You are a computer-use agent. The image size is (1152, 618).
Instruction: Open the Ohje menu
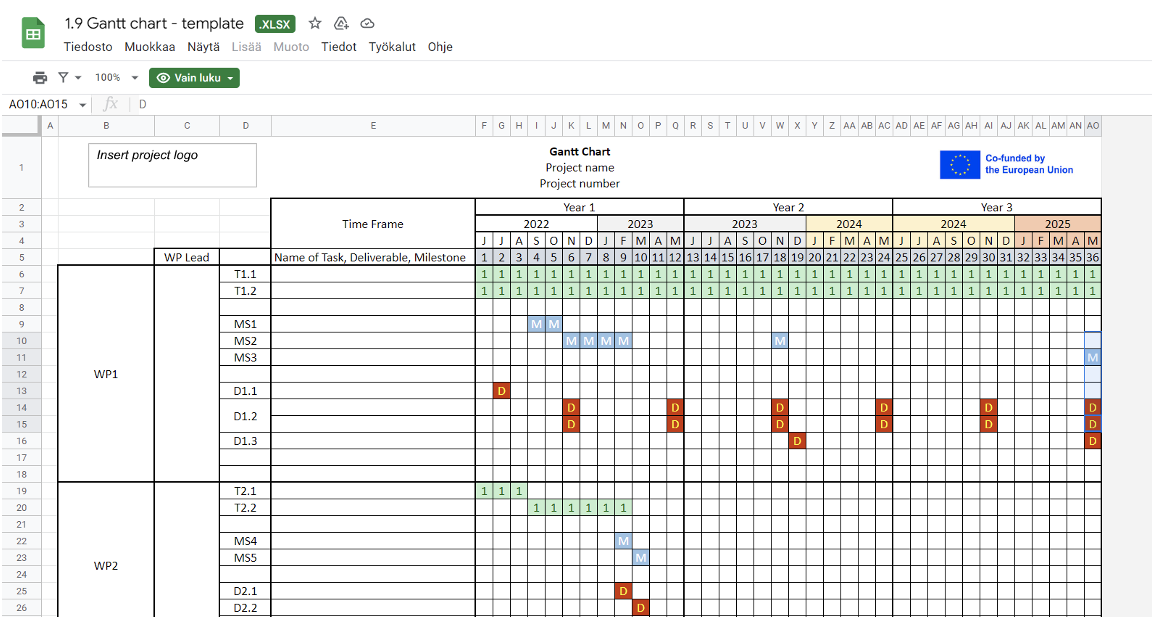(x=438, y=46)
